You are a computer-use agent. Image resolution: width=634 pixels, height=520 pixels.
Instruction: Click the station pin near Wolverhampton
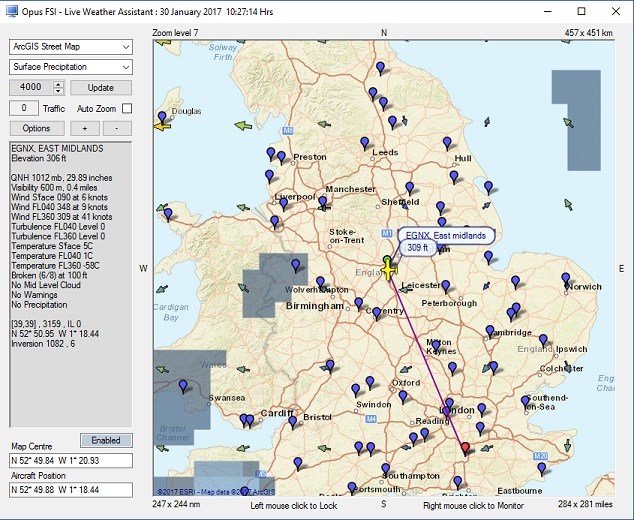click(320, 282)
